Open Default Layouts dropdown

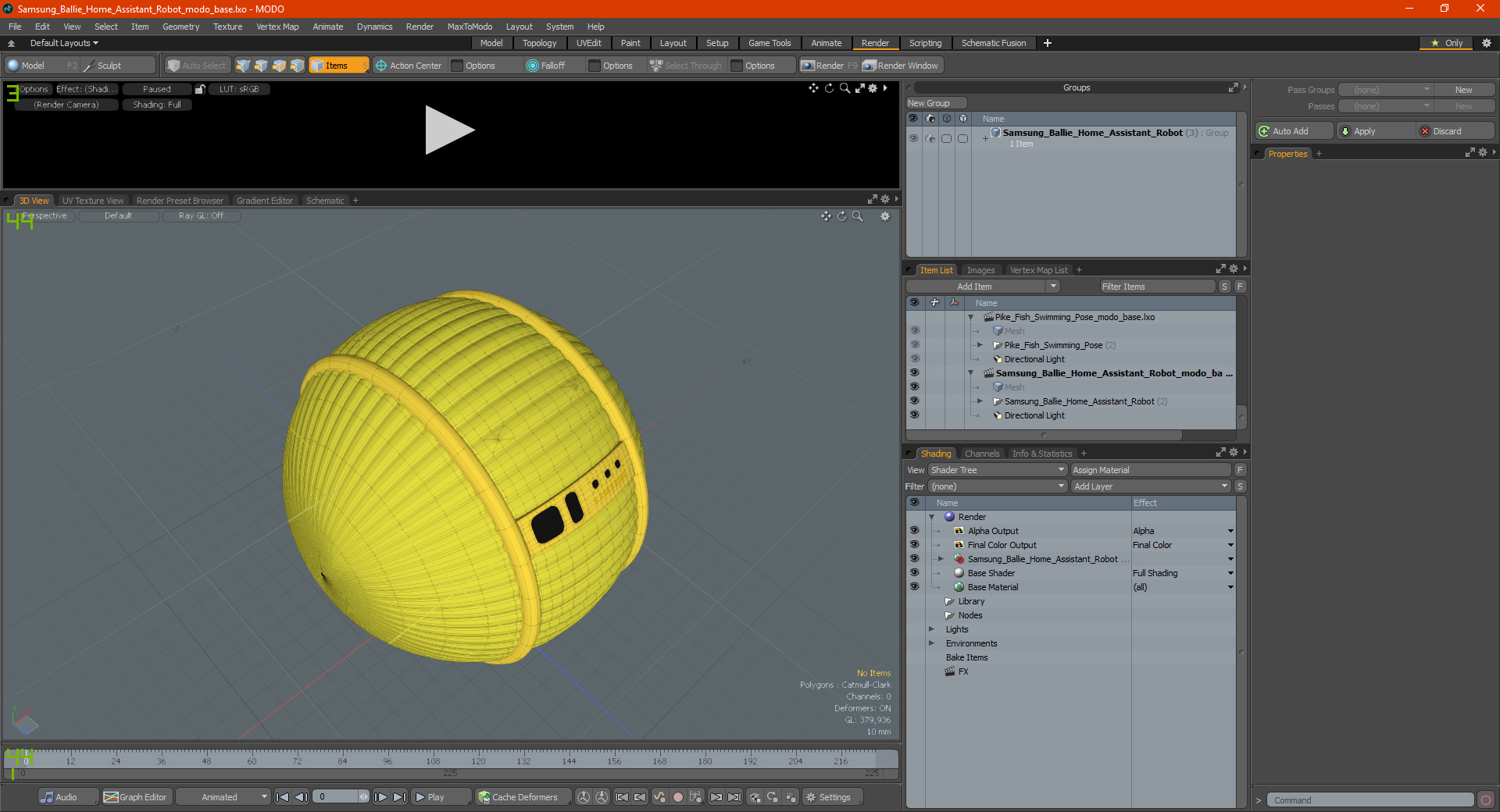point(64,43)
